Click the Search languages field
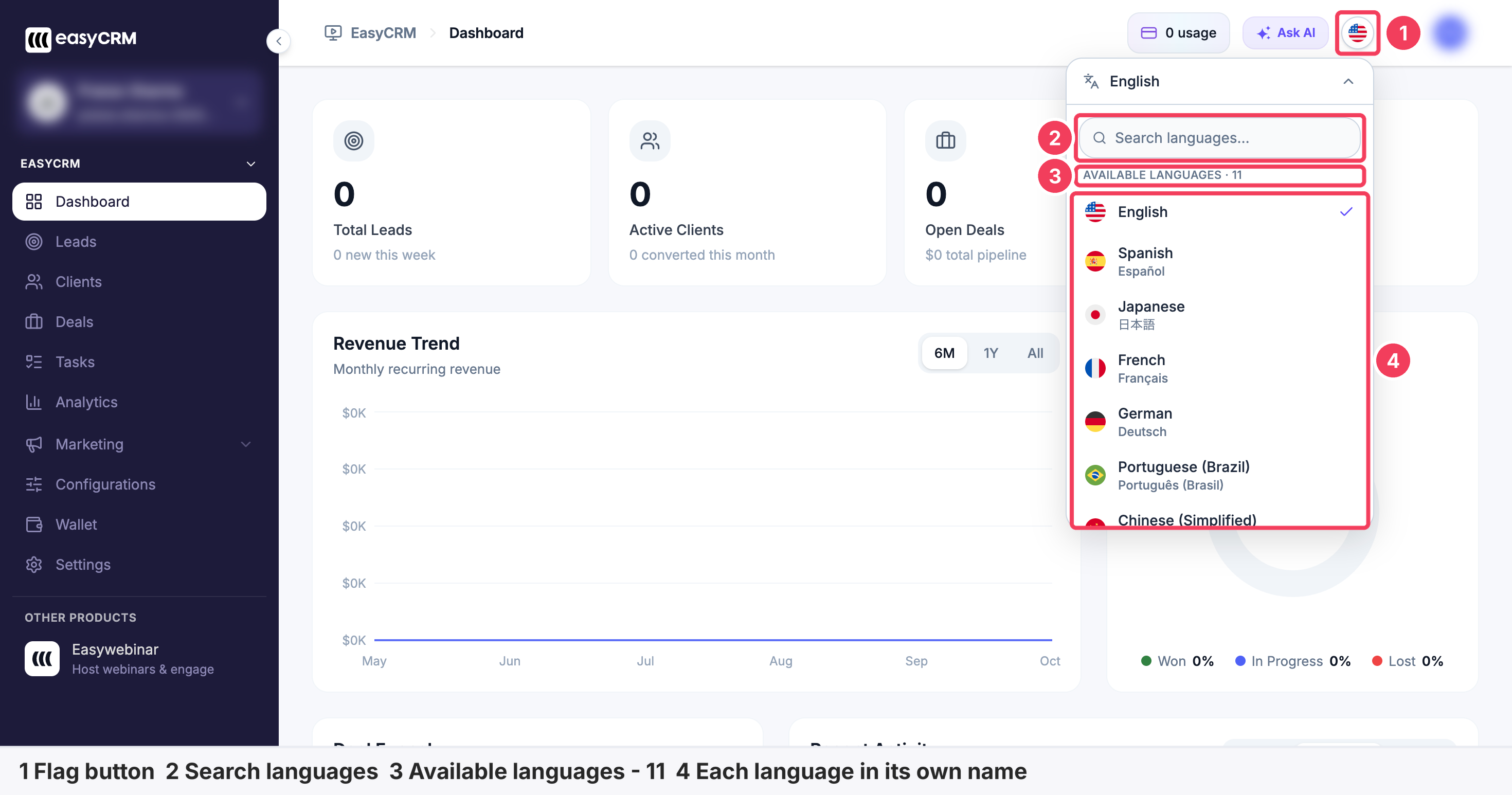The width and height of the screenshot is (1512, 795). click(1219, 138)
